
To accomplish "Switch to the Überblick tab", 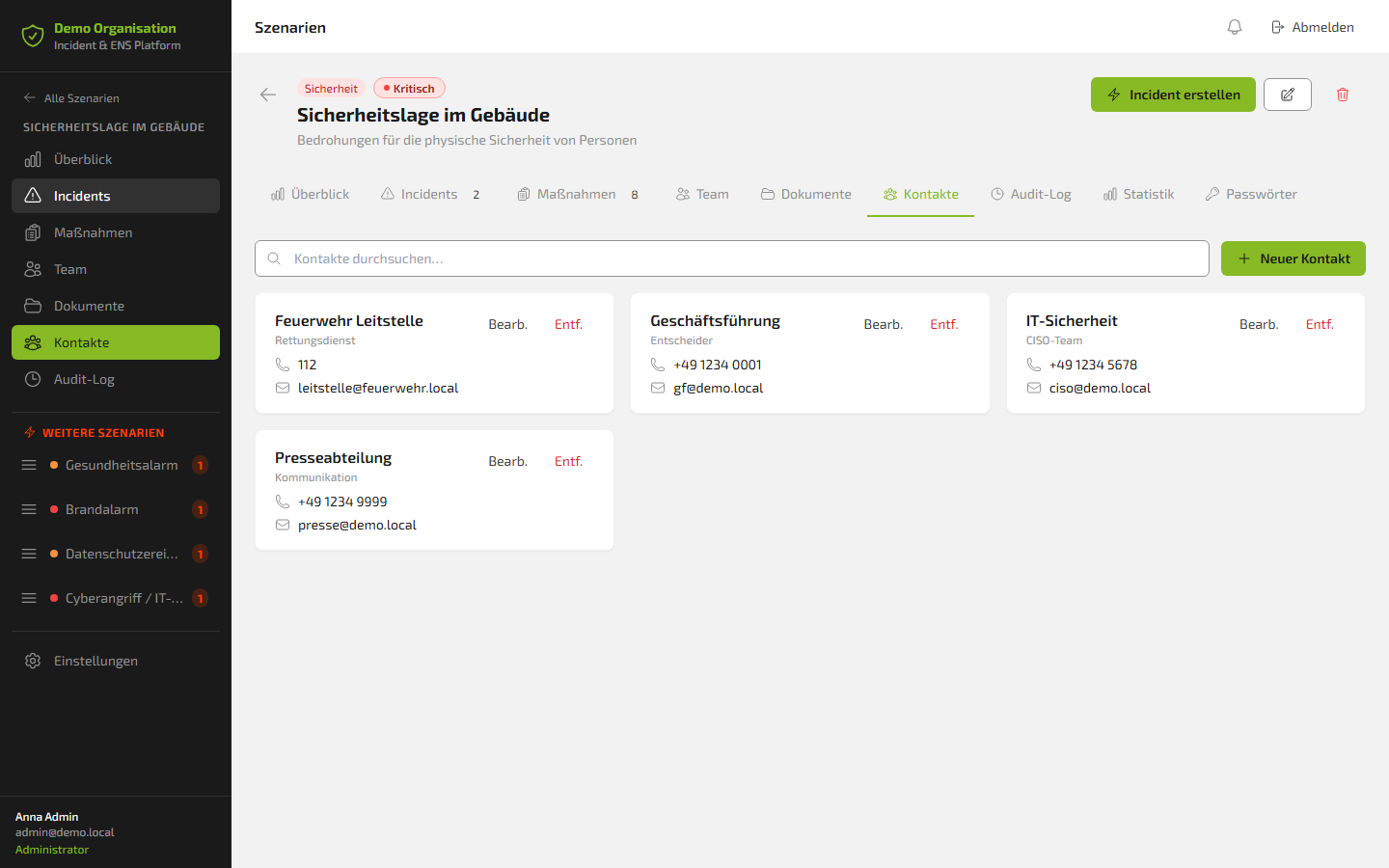I will tap(311, 194).
